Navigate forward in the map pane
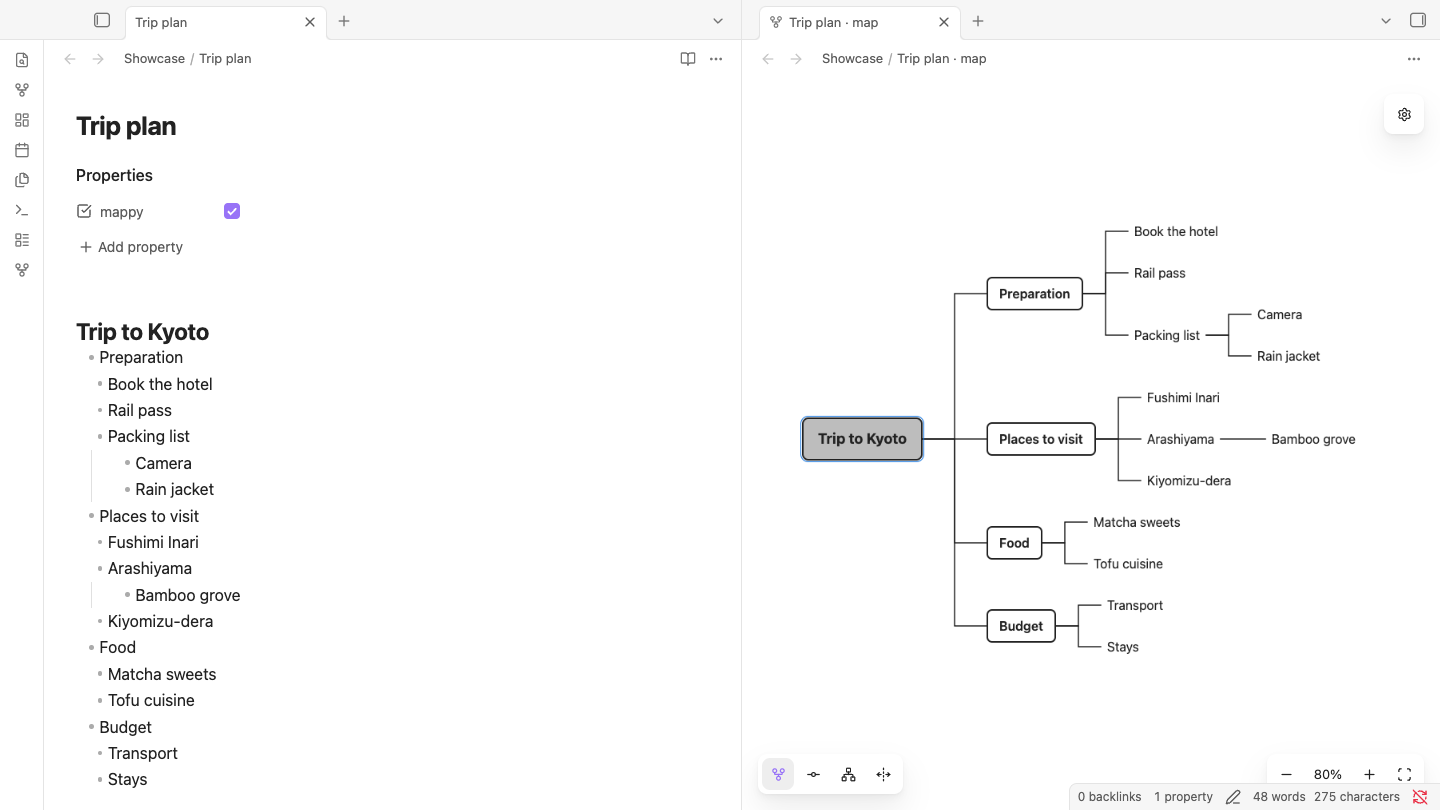The height and width of the screenshot is (810, 1440). [x=796, y=59]
